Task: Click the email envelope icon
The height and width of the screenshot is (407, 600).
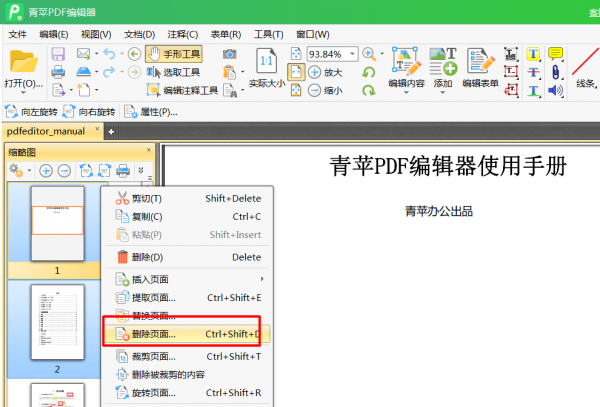Action: point(83,54)
